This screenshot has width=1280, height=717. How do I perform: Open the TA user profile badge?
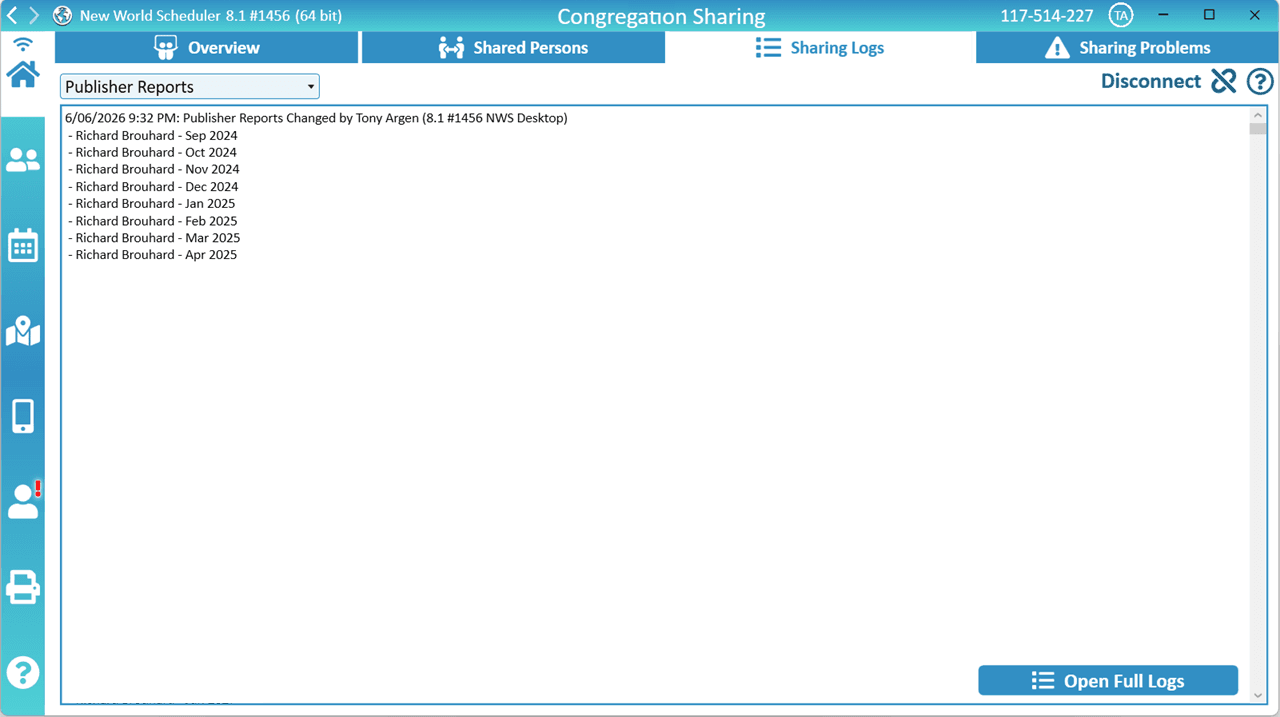[x=1121, y=16]
